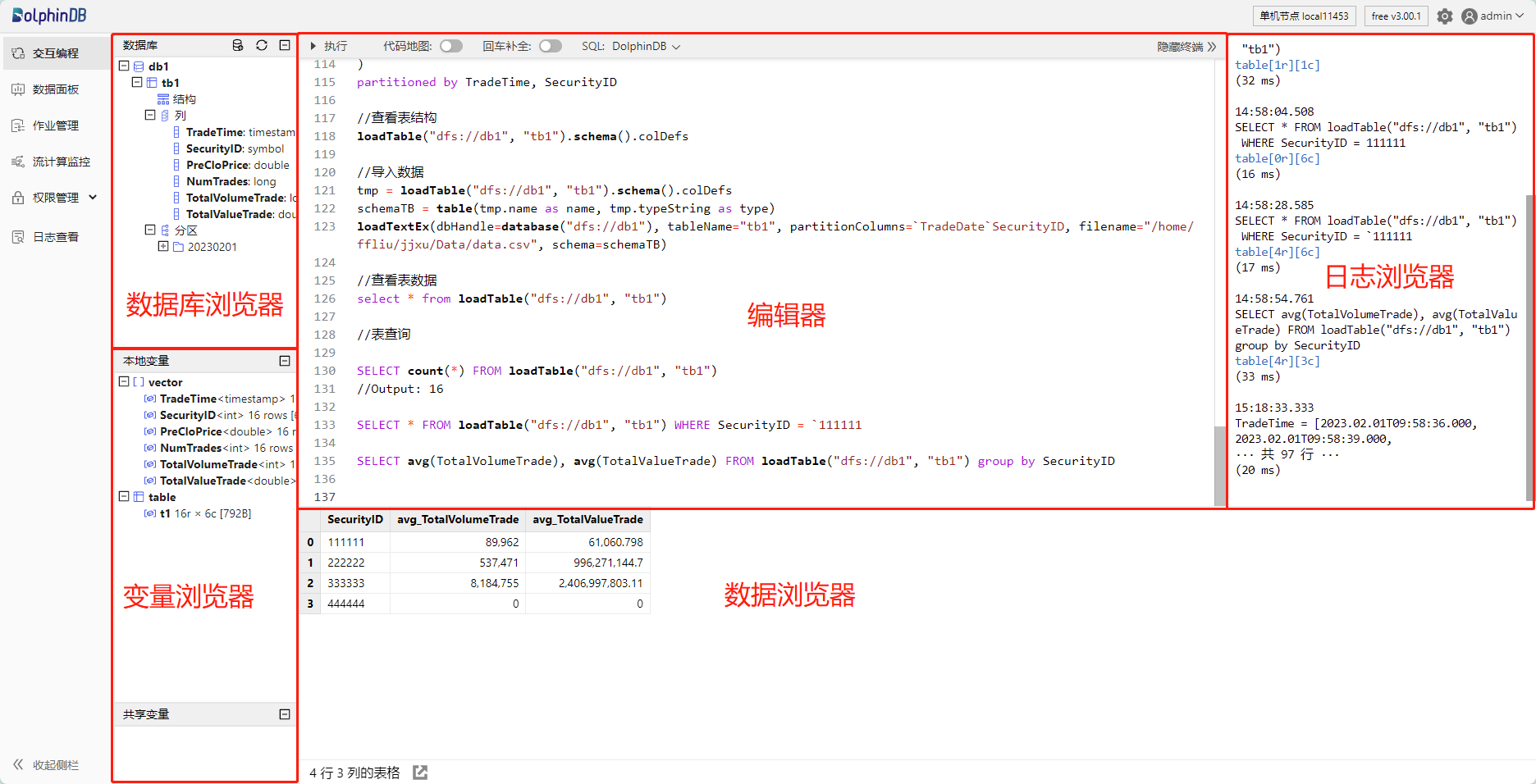Refresh the 数据库 tree list
The image size is (1536, 784).
[262, 46]
